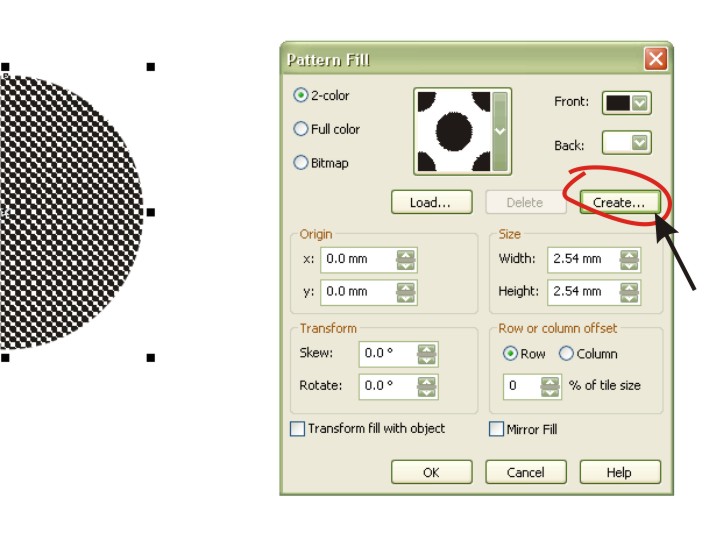Image resolution: width=709 pixels, height=540 pixels.
Task: Click the Load... button
Action: click(430, 202)
